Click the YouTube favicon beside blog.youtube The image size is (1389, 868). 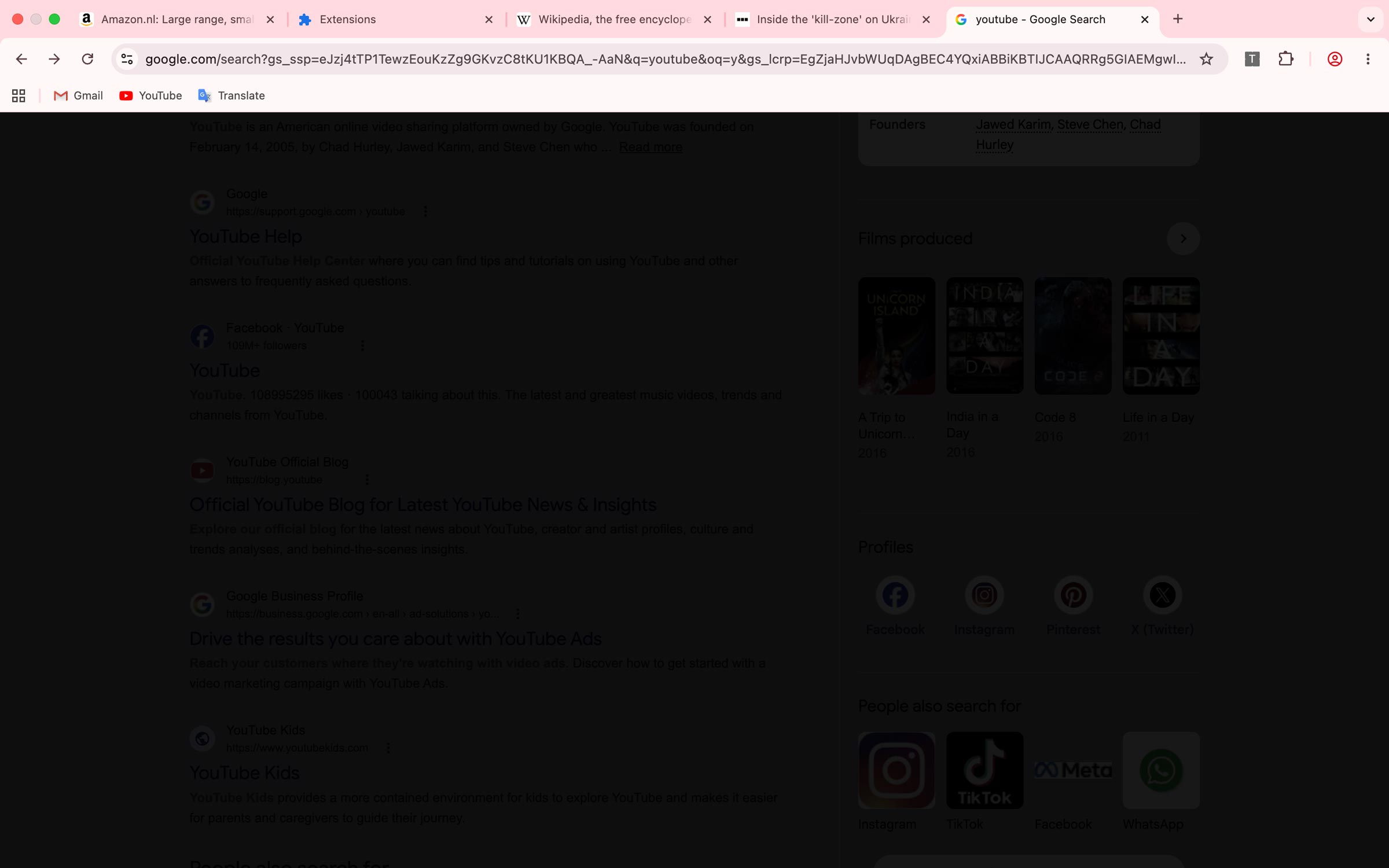pos(202,470)
